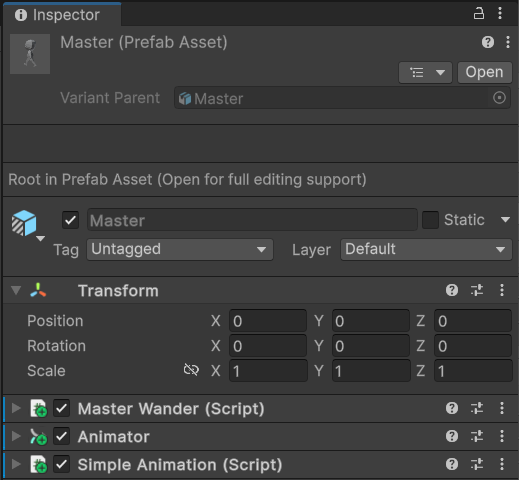The height and width of the screenshot is (480, 519).
Task: Disable the Animator component checkbox
Action: 62,436
